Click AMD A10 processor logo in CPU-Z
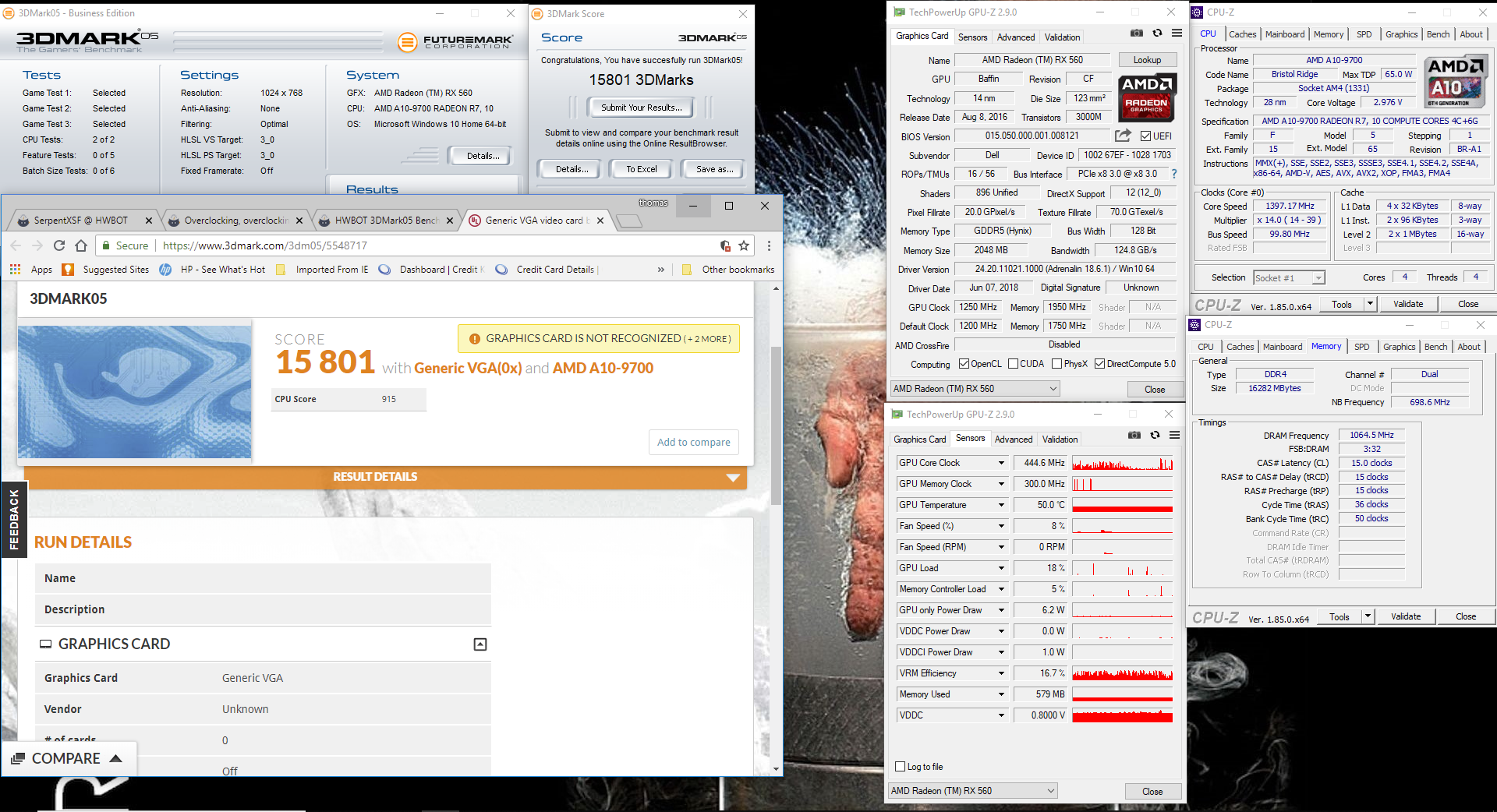Viewport: 1497px width, 812px height. tap(1456, 82)
